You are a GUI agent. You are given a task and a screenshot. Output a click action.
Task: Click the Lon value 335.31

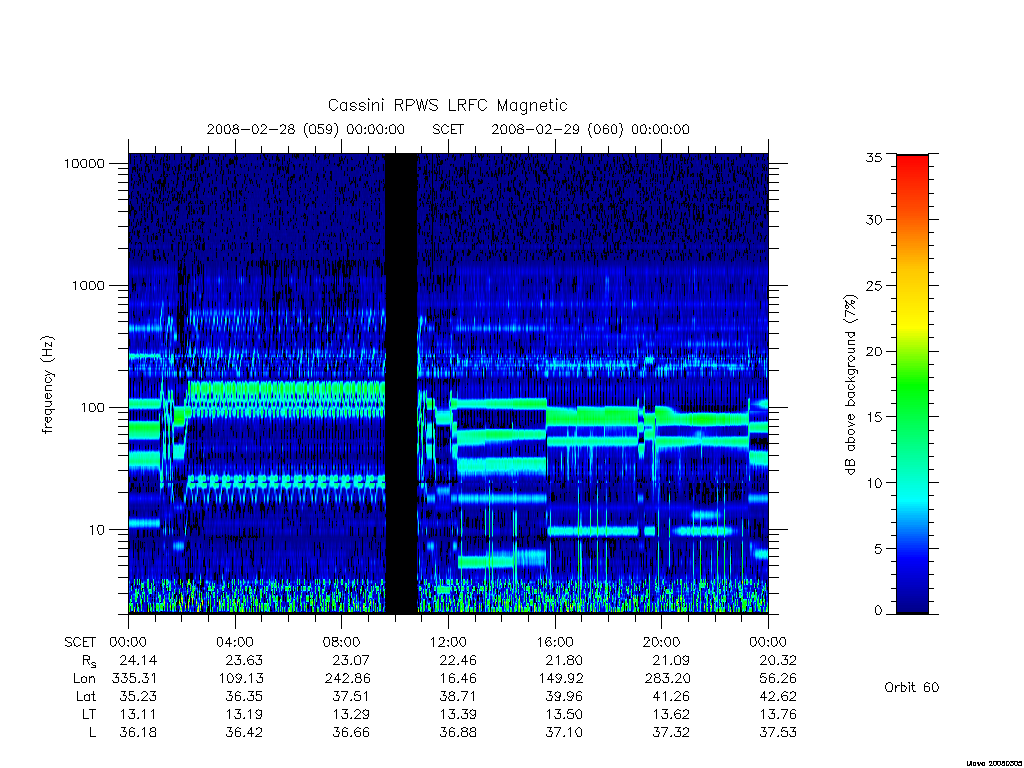click(135, 678)
